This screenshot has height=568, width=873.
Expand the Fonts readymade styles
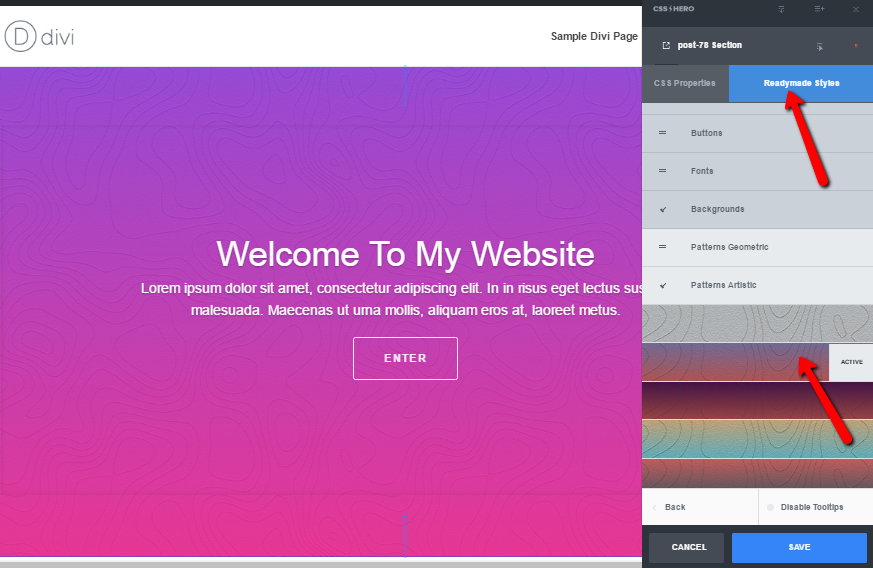[x=757, y=171]
